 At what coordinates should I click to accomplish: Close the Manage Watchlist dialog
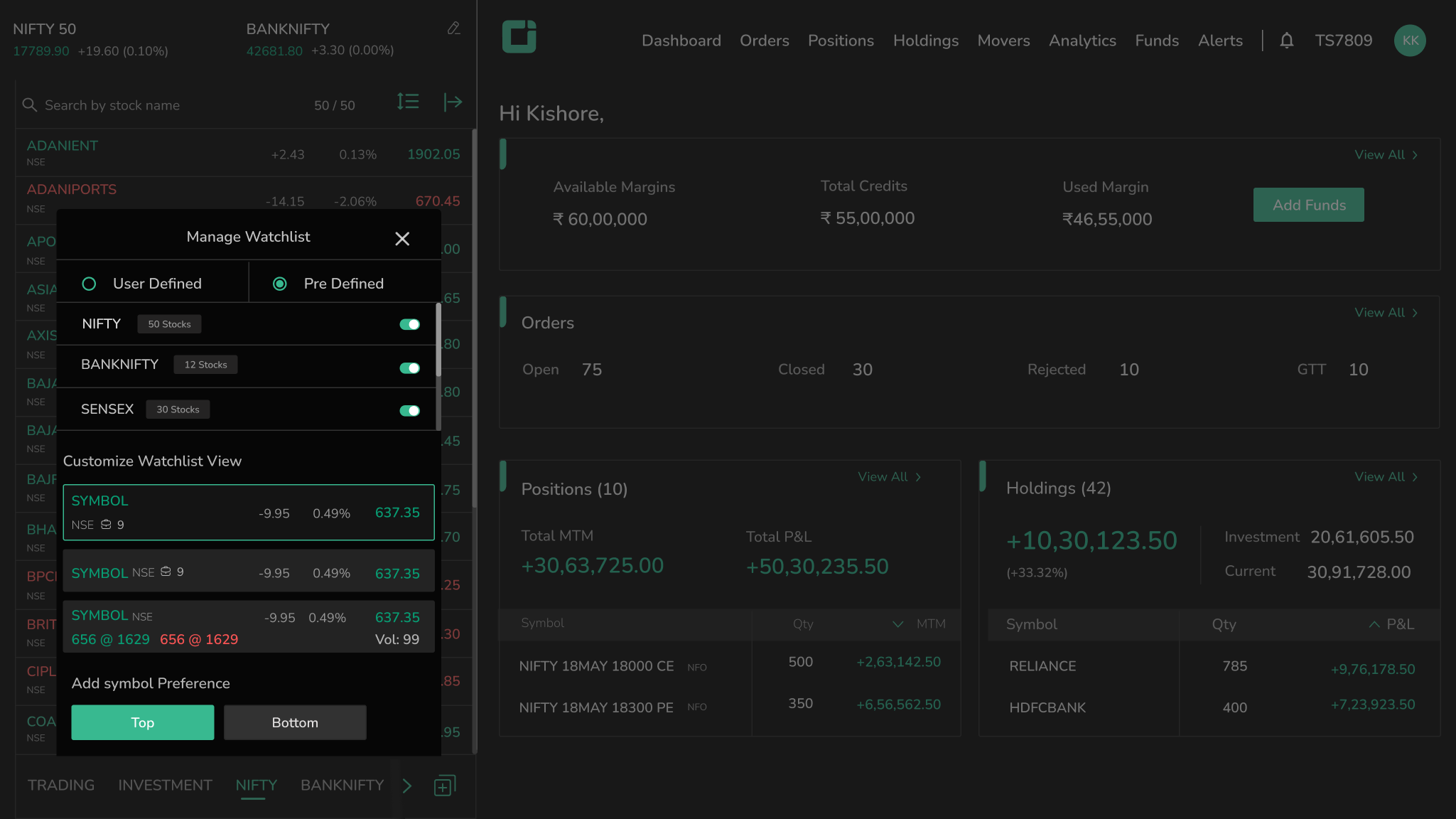[402, 239]
